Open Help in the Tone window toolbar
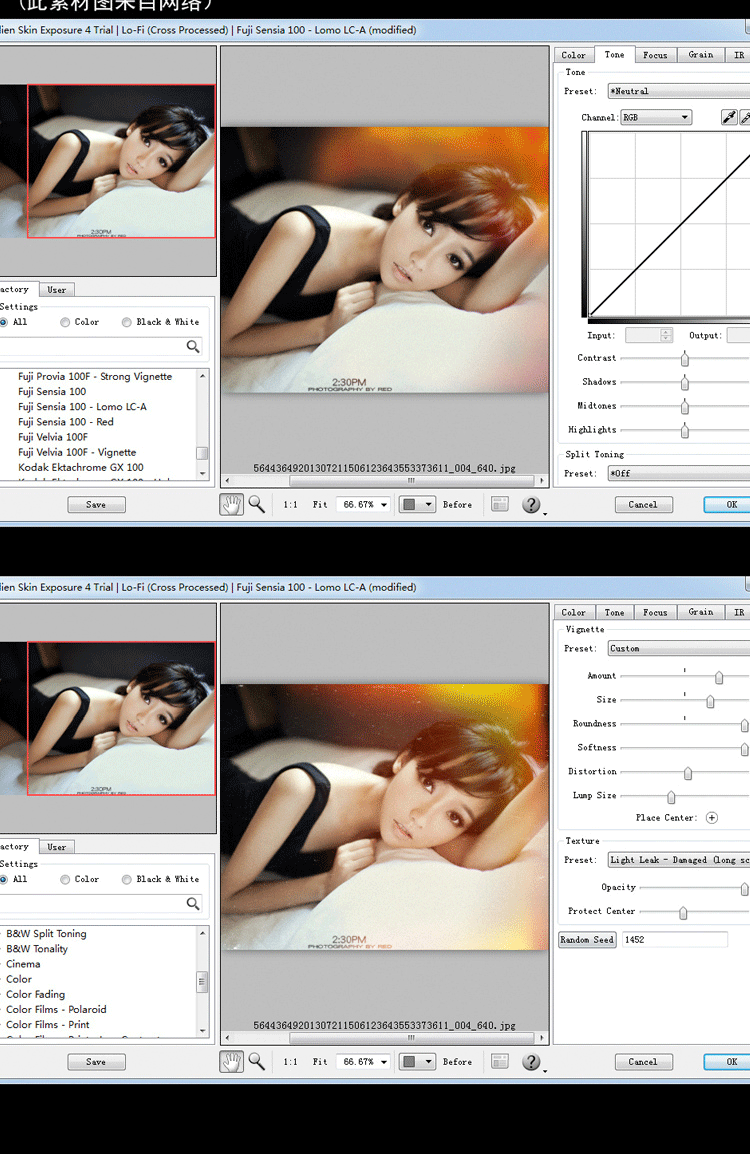 pos(531,505)
